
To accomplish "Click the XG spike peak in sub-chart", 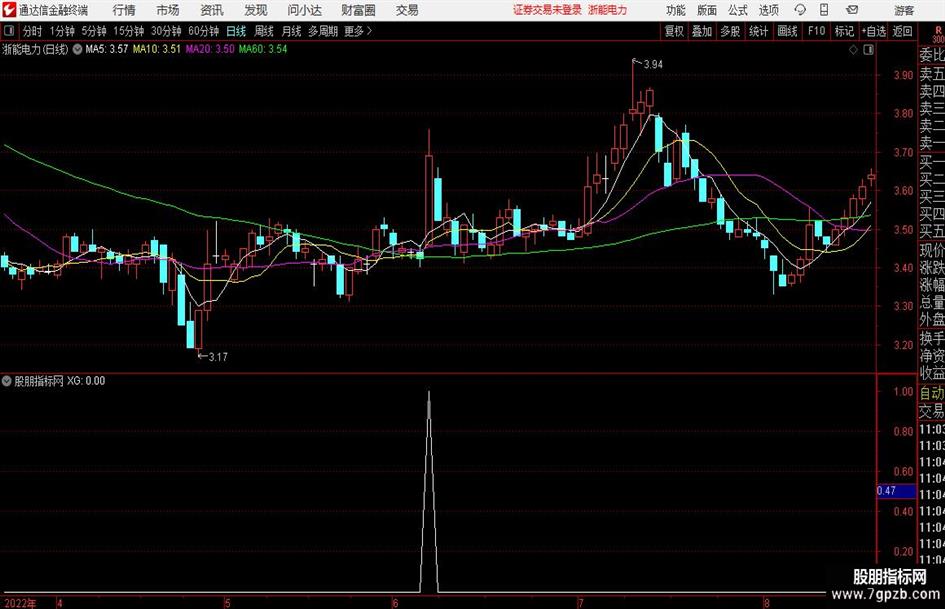I will click(x=429, y=393).
